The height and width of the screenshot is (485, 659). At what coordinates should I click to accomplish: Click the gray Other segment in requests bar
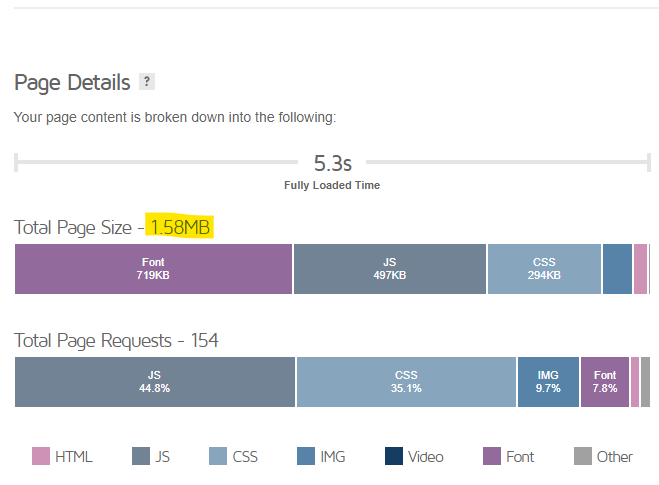[x=646, y=382]
